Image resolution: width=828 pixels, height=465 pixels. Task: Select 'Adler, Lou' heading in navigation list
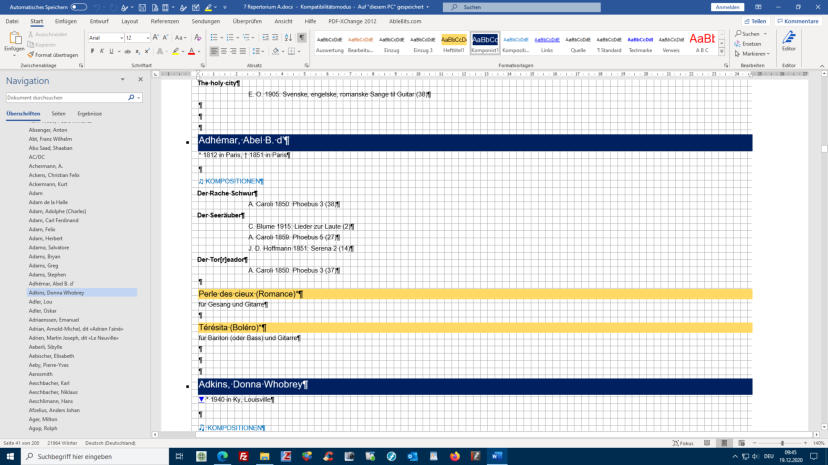coord(42,301)
